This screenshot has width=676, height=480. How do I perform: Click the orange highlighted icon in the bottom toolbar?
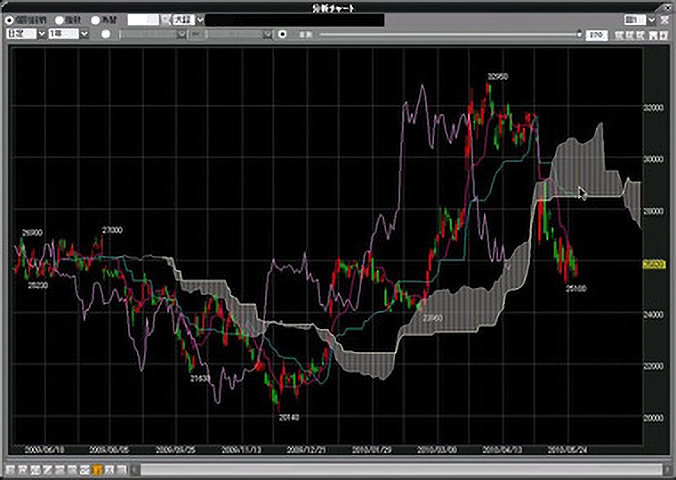[97, 469]
